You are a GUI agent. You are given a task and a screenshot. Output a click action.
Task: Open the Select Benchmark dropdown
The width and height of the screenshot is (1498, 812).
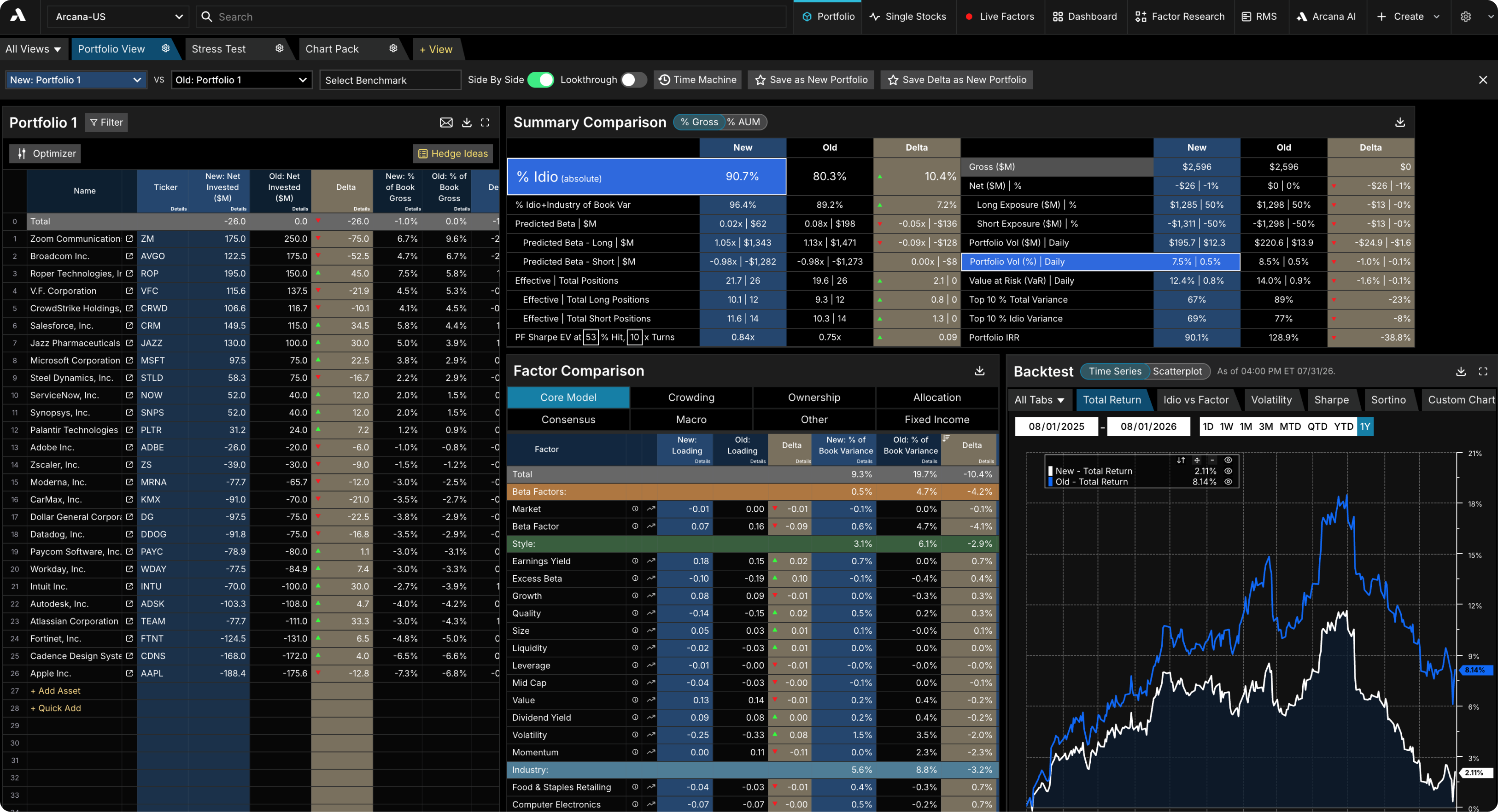(390, 80)
